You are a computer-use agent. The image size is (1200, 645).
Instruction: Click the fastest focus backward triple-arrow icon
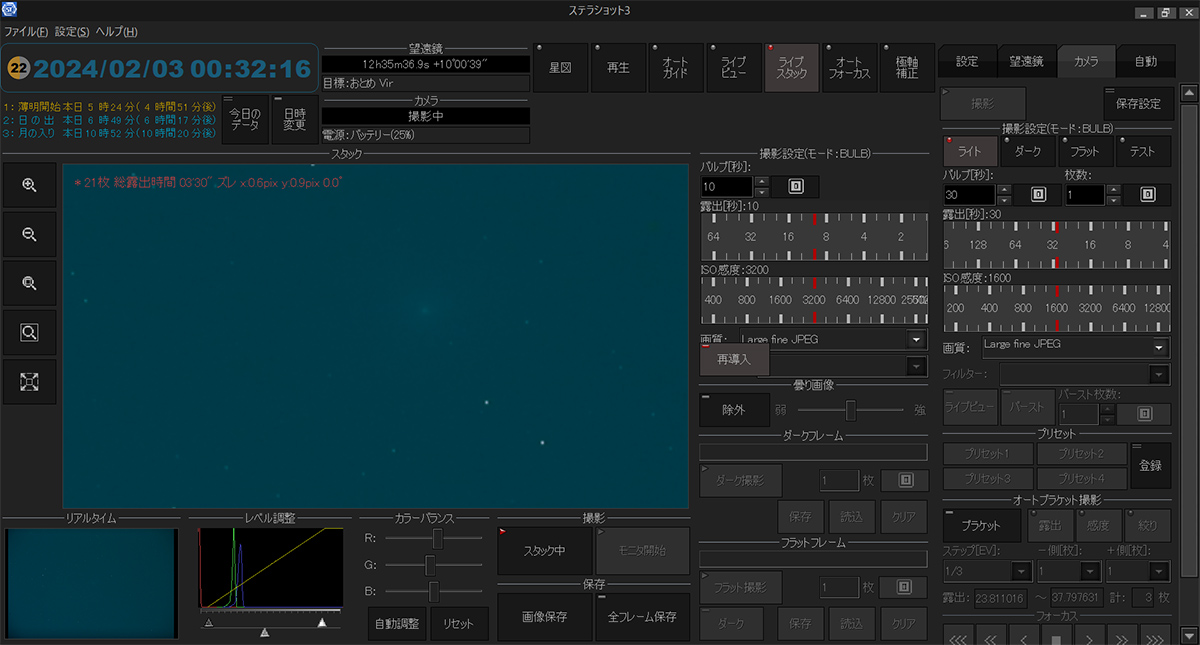pyautogui.click(x=958, y=636)
